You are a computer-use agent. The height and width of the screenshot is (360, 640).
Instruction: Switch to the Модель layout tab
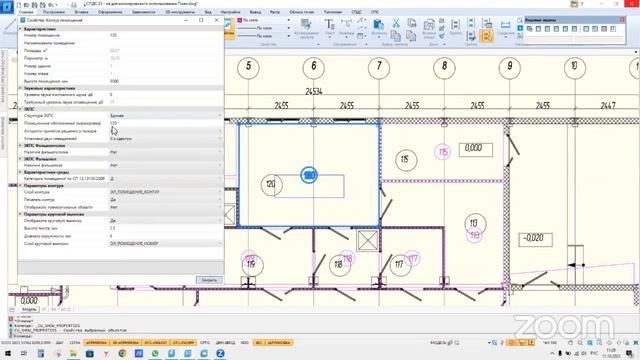click(29, 309)
